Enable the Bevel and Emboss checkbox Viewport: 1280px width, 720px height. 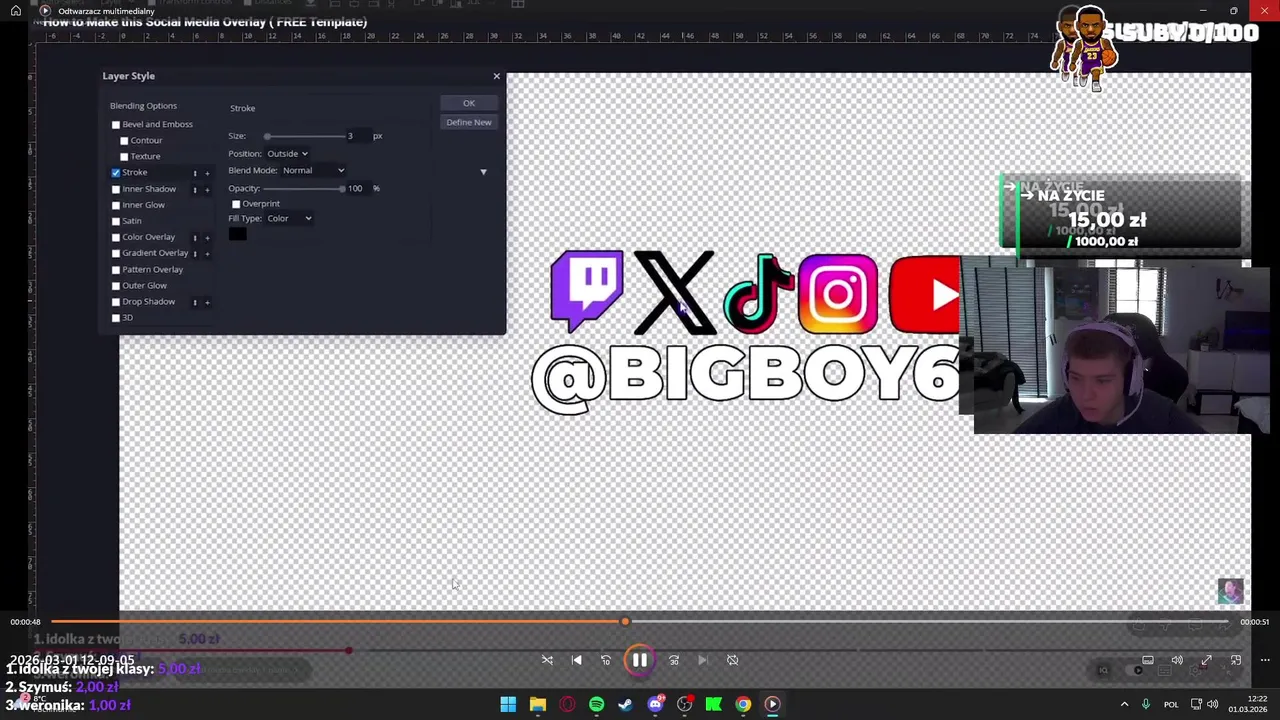tap(116, 124)
